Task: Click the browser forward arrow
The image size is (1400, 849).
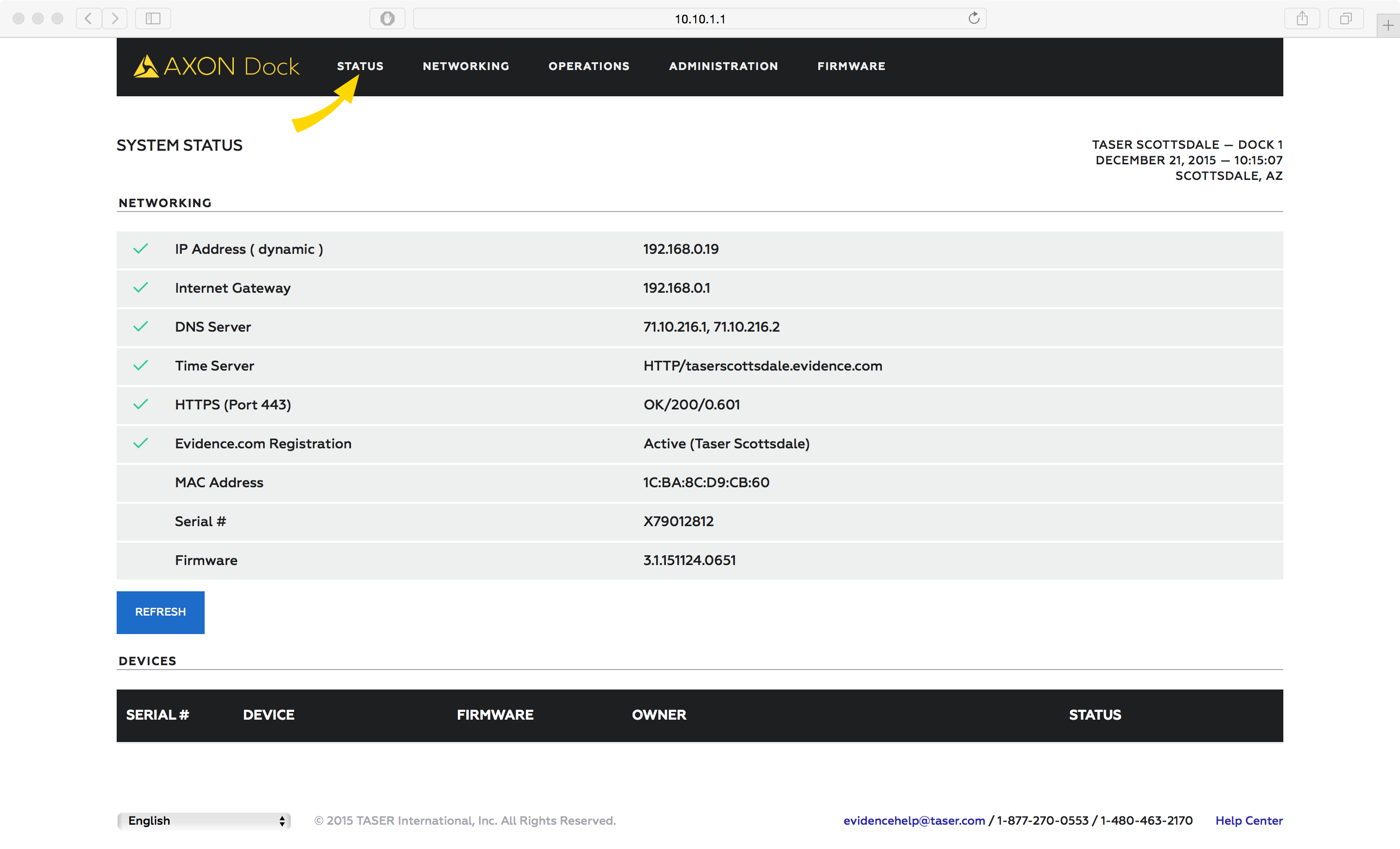Action: tap(115, 19)
